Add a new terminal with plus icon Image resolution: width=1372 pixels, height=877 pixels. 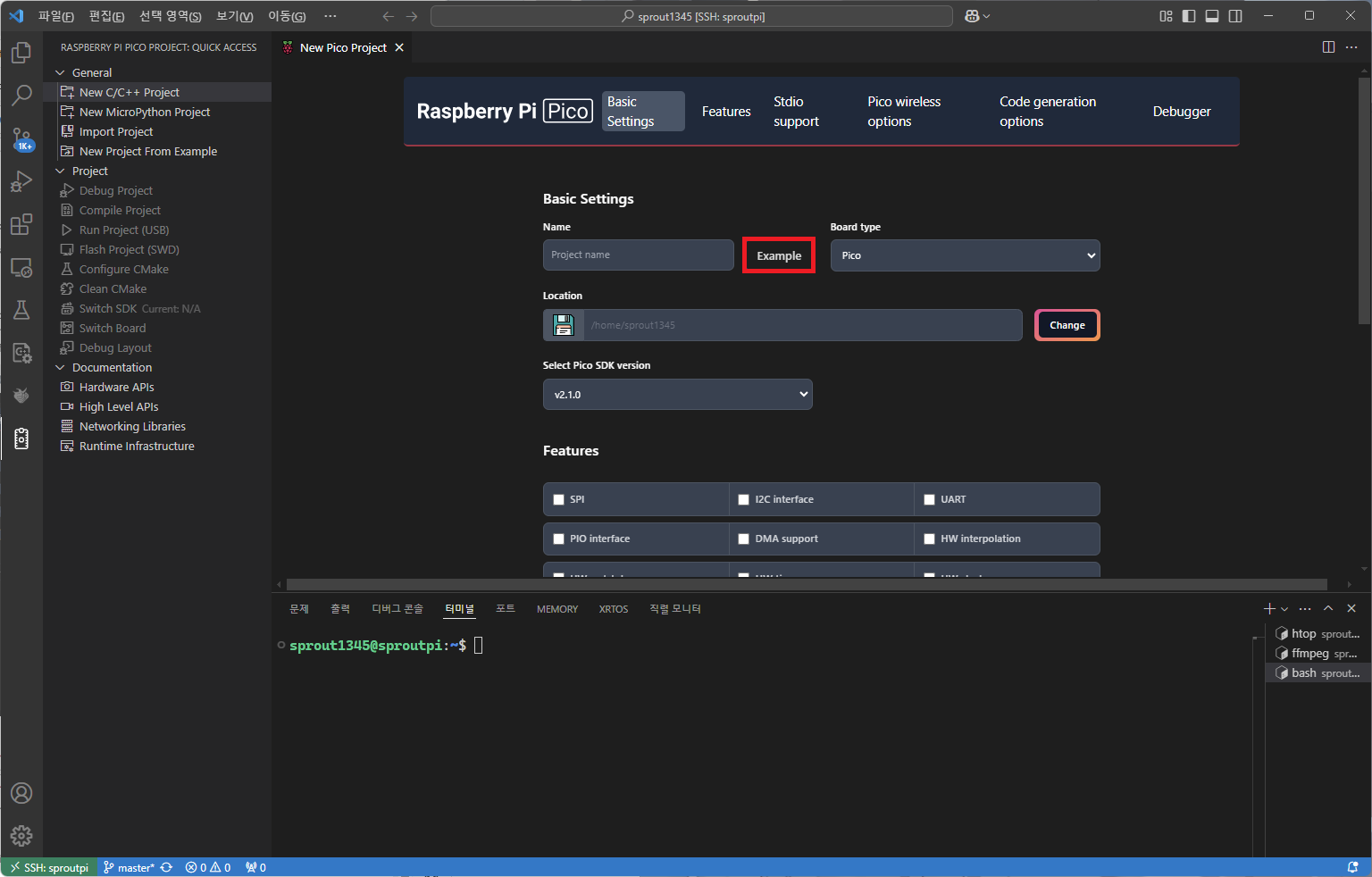tap(1269, 608)
